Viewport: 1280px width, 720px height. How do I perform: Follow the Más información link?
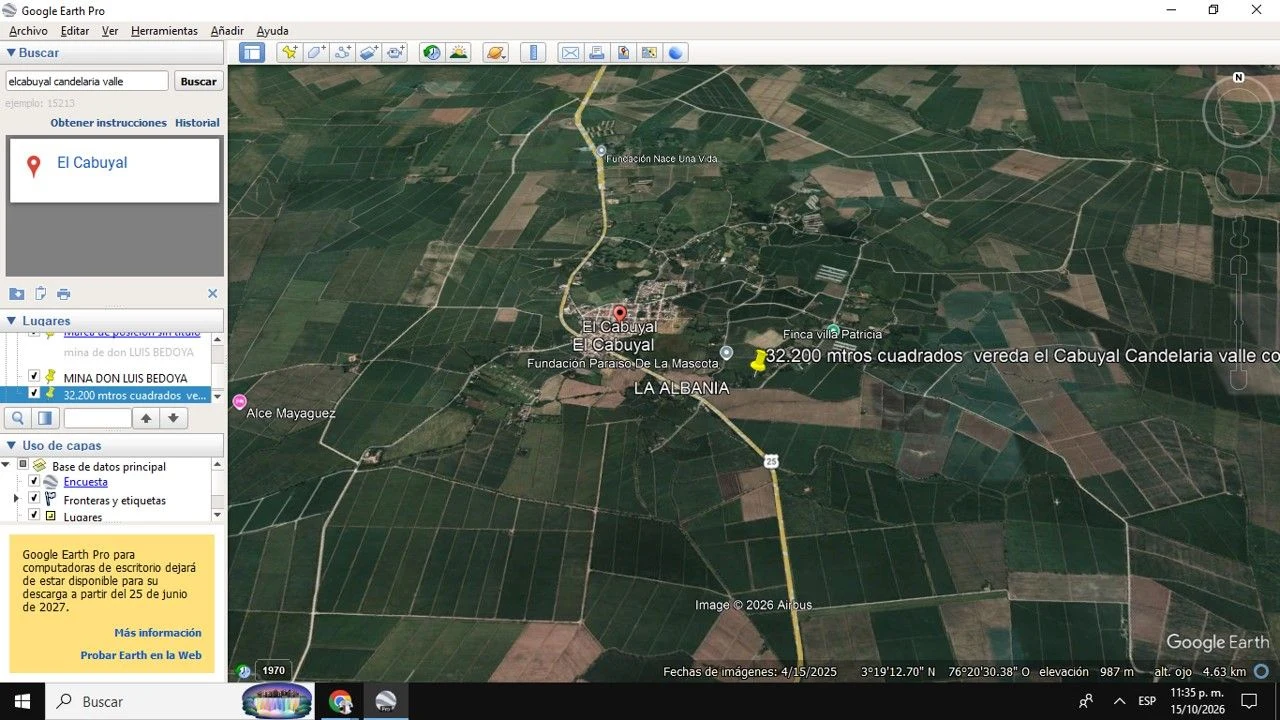pyautogui.click(x=158, y=633)
